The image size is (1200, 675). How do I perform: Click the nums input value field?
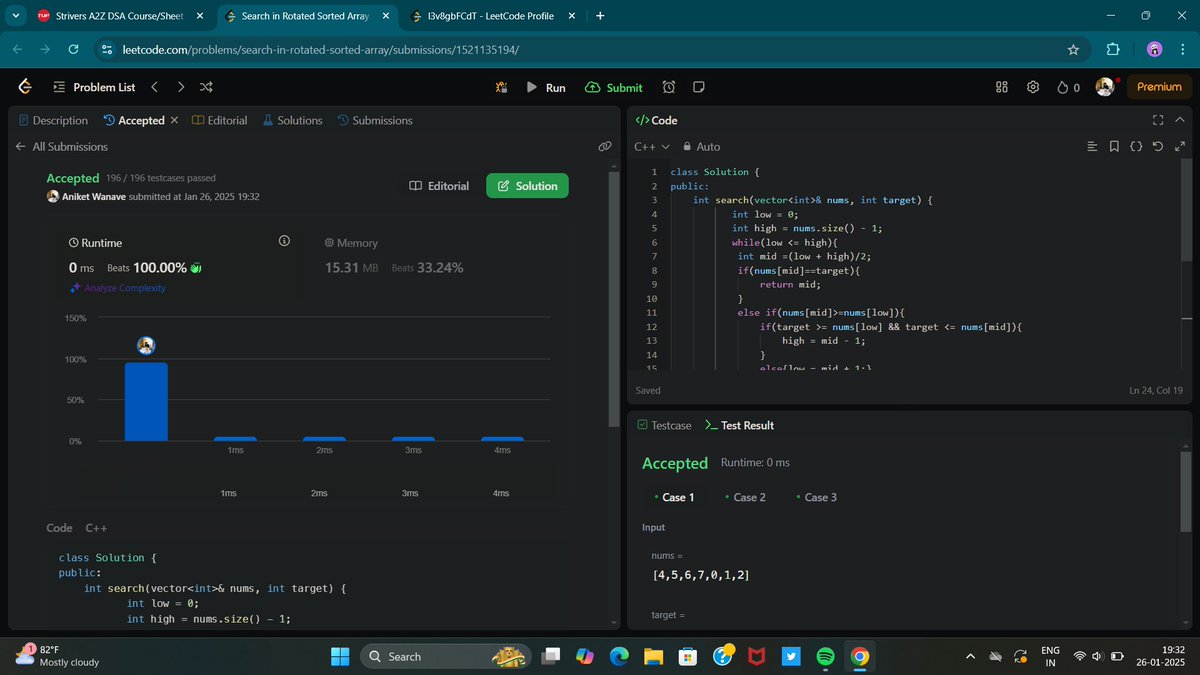910,575
